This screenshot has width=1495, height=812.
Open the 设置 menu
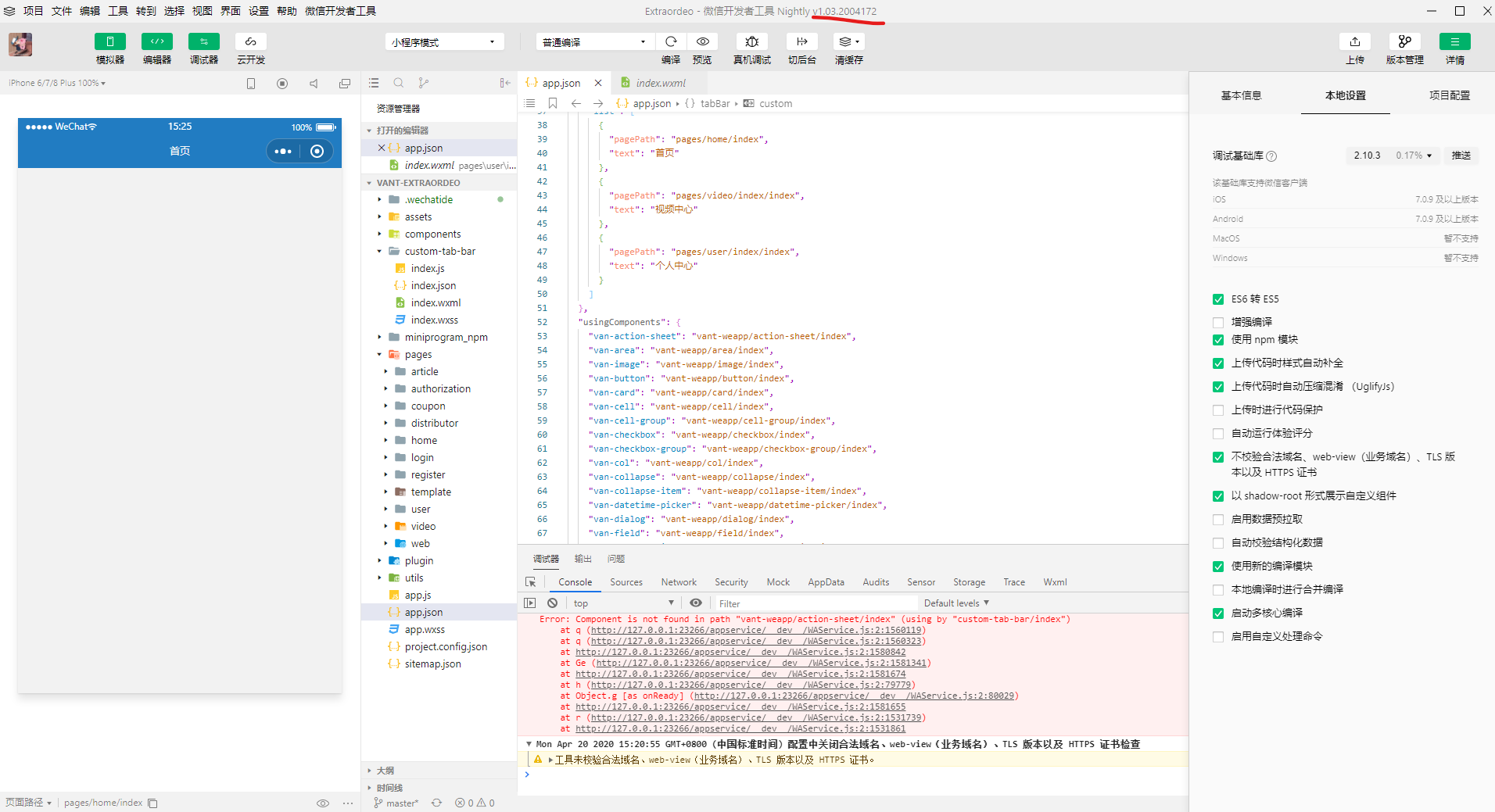coord(259,11)
